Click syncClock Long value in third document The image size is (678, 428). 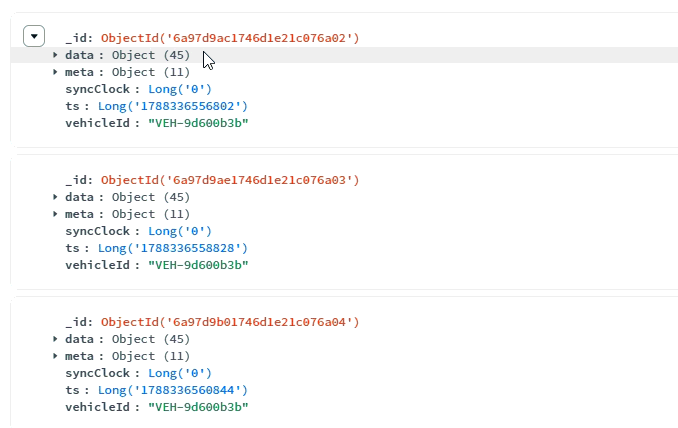coord(180,373)
